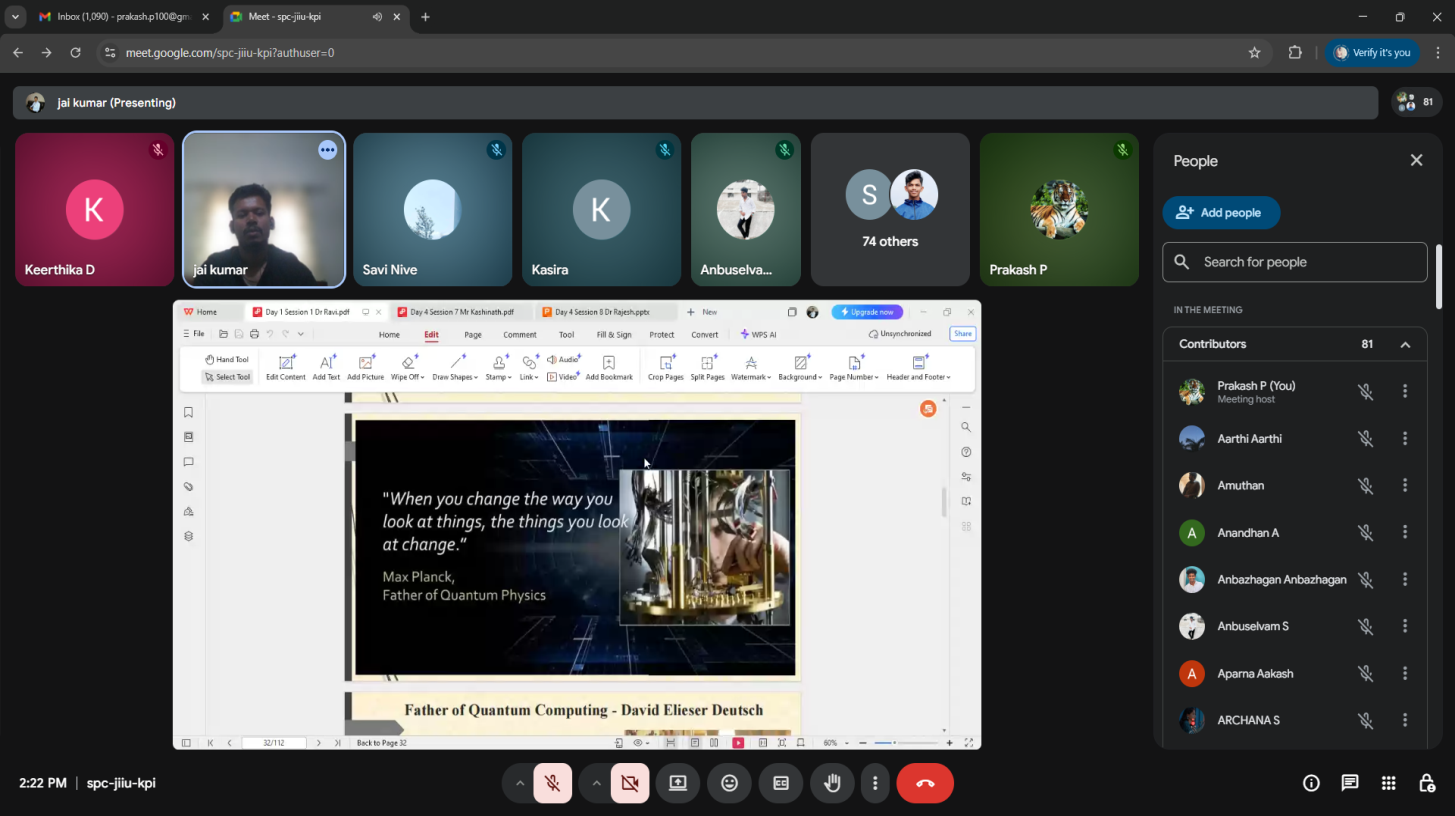Open more actions for Amuthan
Screen dimensions: 1455x816
1405,486
